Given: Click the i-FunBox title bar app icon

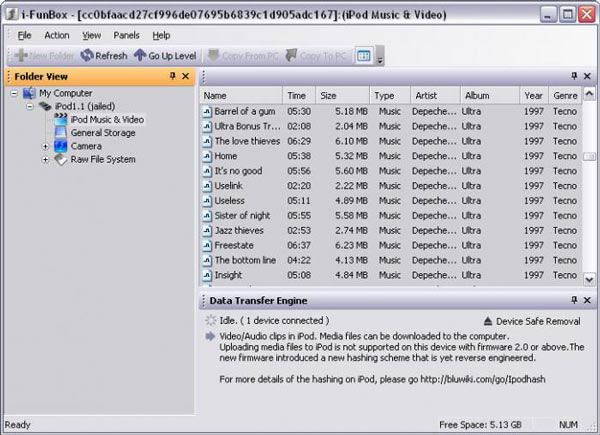Looking at the screenshot, I should 12,15.
